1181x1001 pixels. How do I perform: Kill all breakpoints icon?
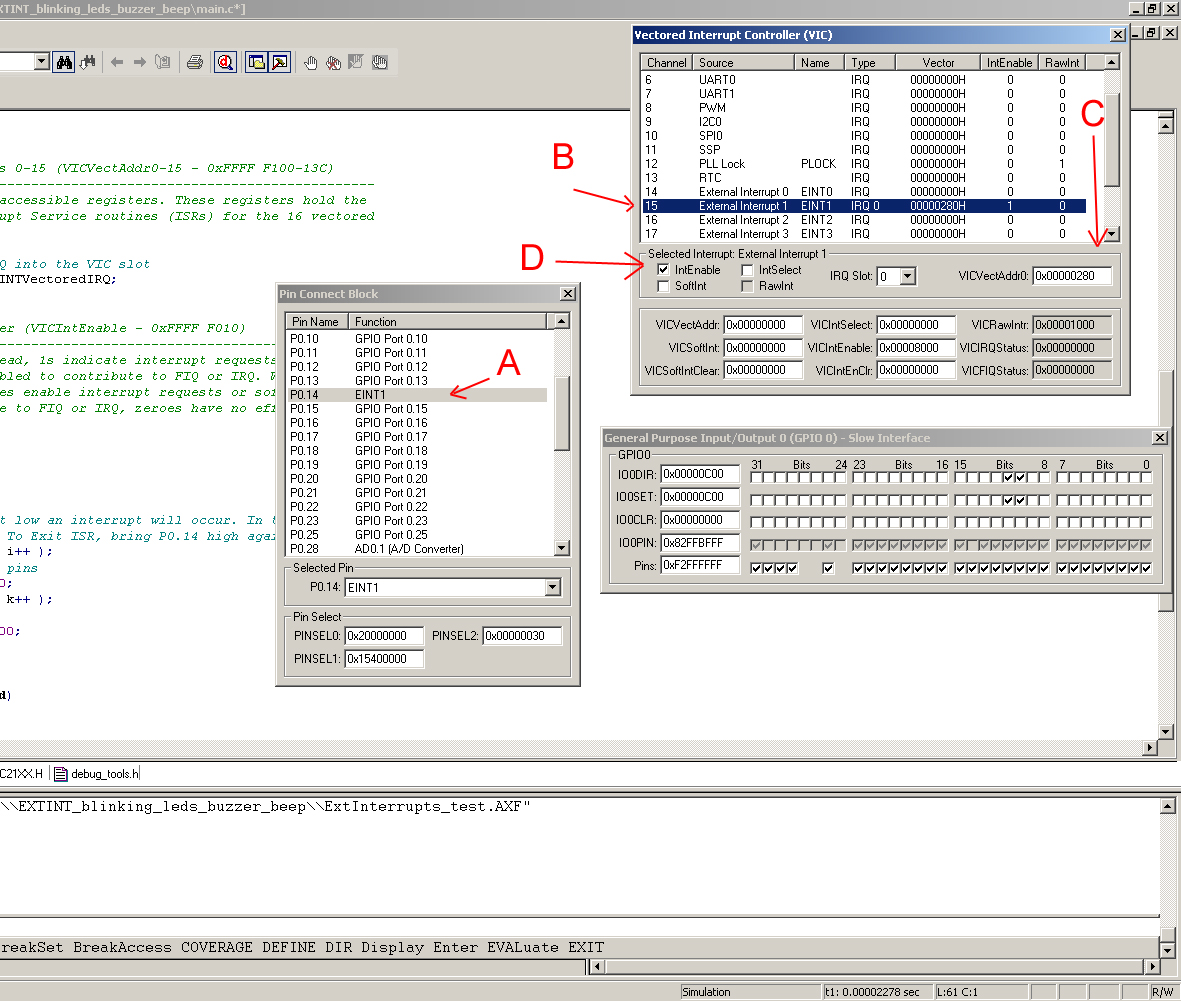[333, 63]
